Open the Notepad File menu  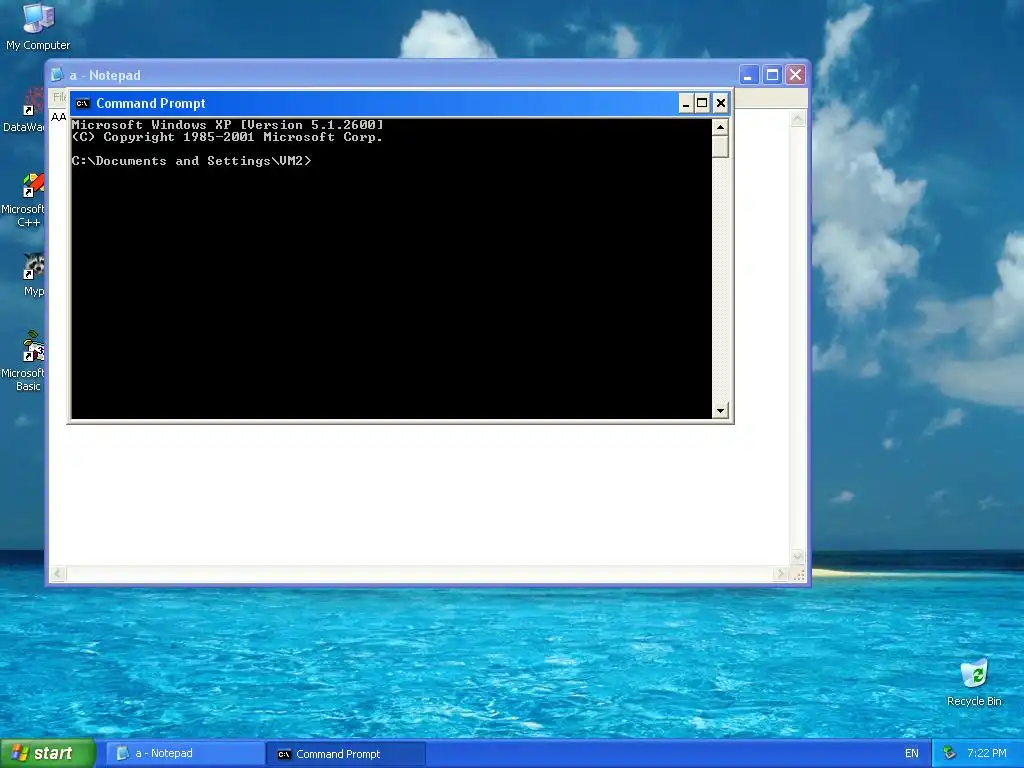point(59,97)
